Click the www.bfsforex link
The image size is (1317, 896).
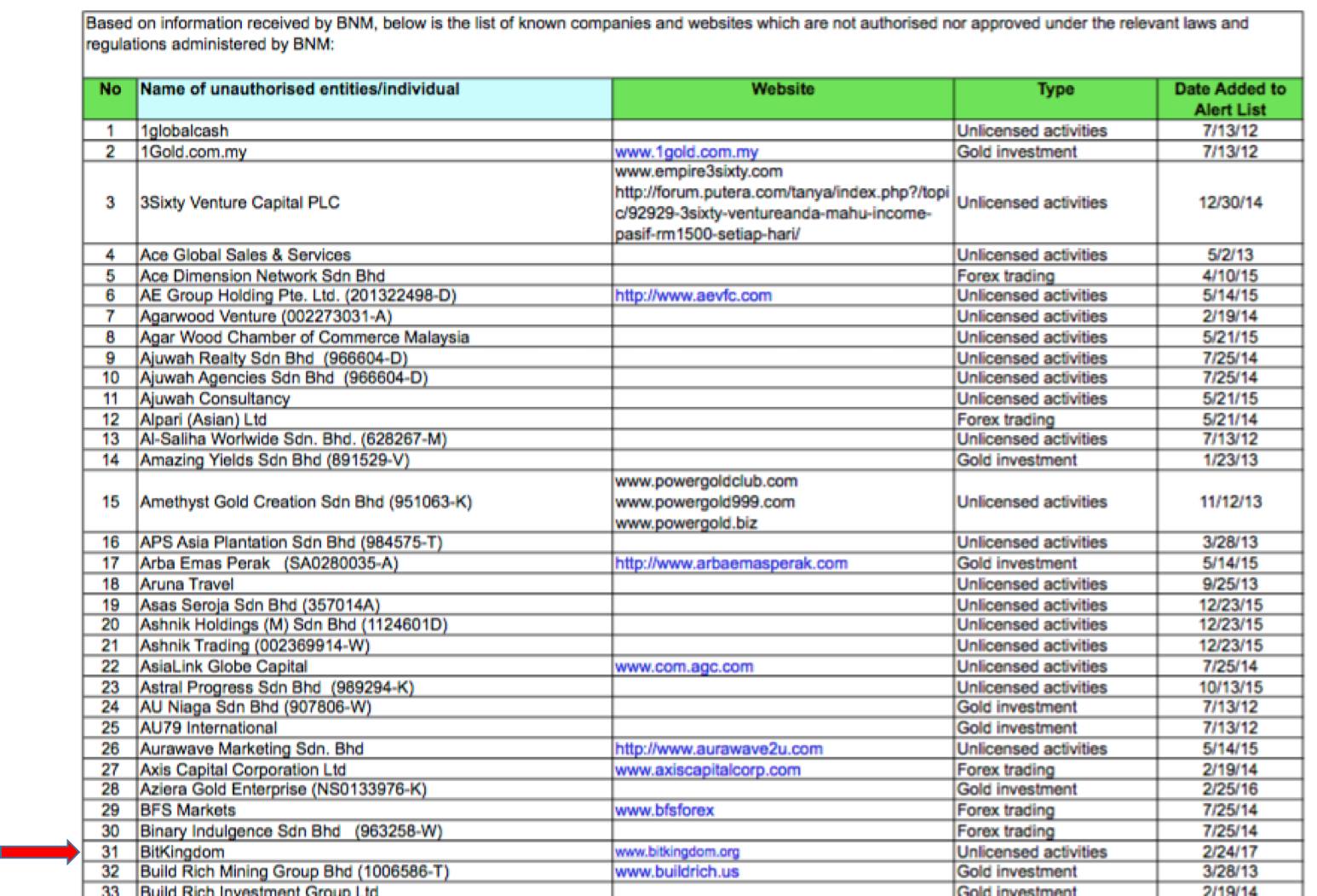tap(664, 810)
